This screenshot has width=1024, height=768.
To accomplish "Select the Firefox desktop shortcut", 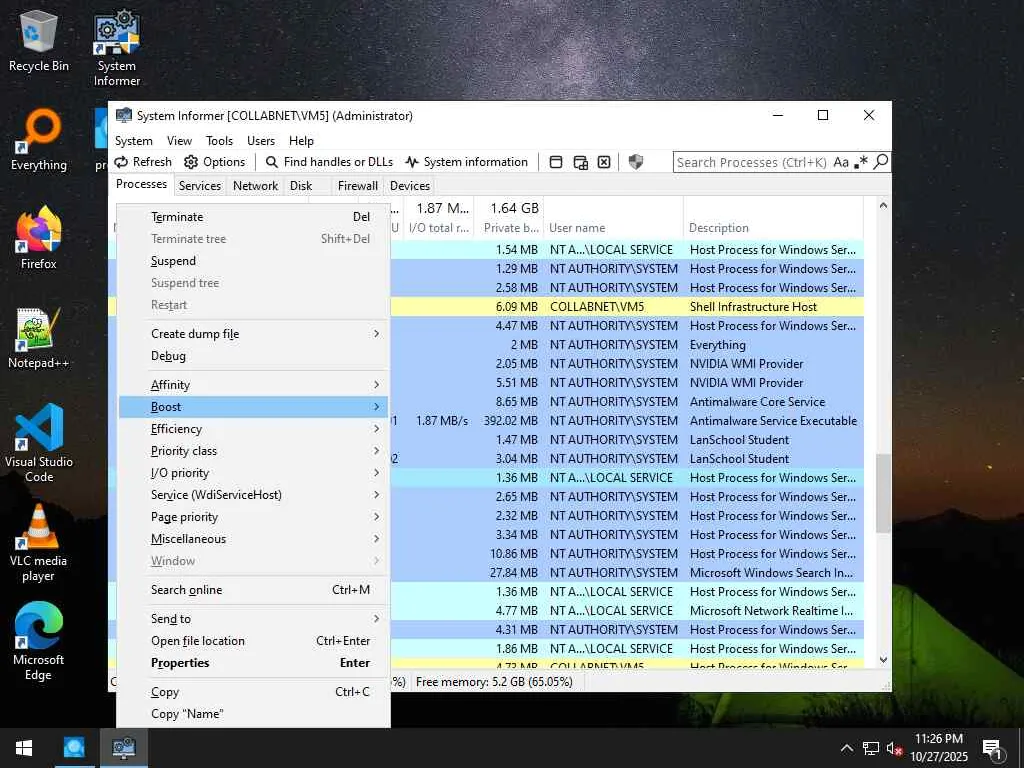I will point(39,238).
